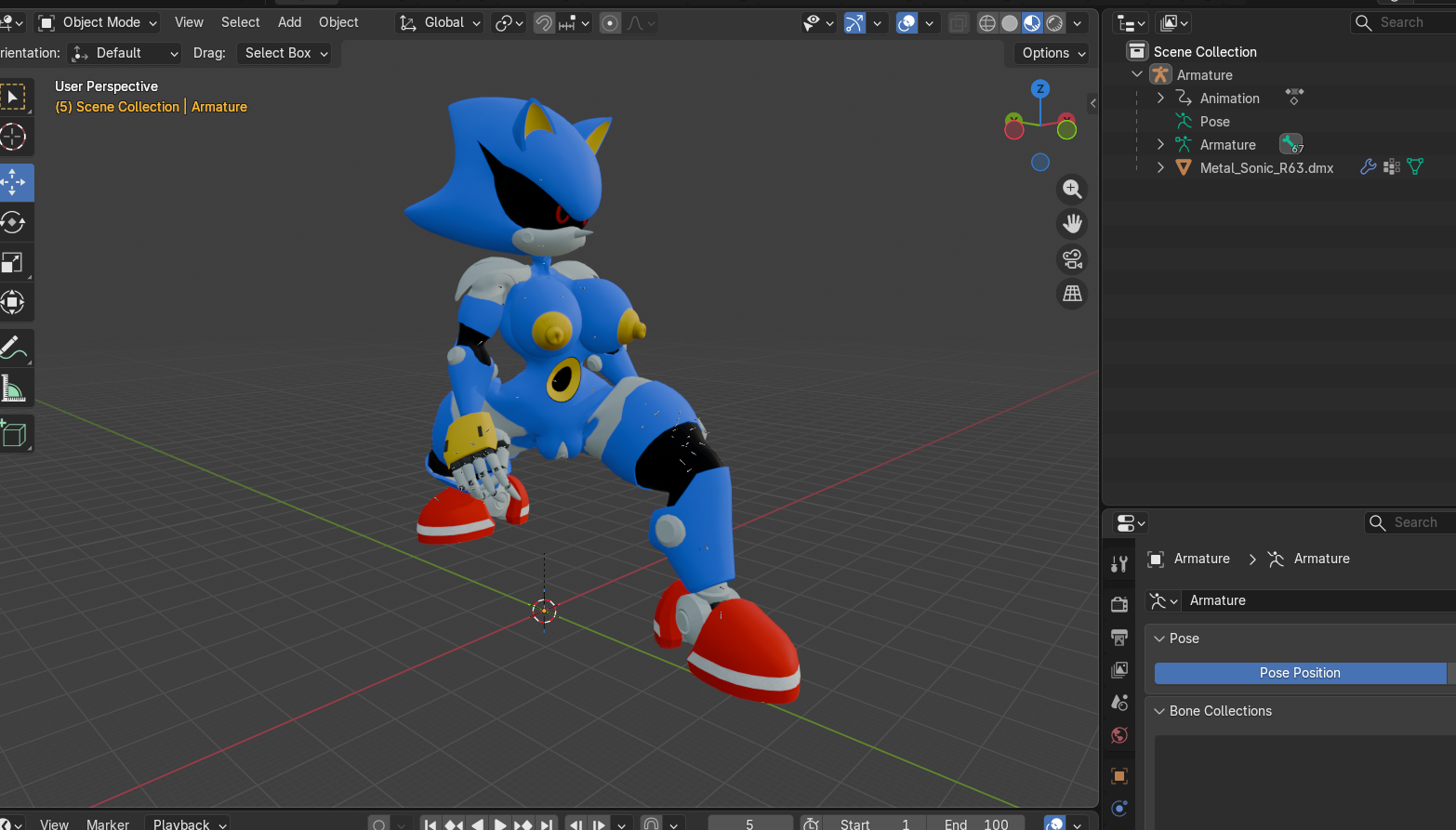Select the Pose row in outliner
This screenshot has height=830, width=1456.
click(1214, 121)
